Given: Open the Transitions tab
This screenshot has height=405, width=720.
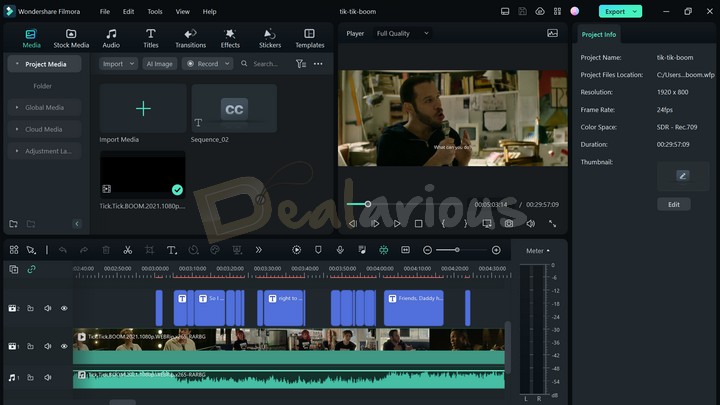Looking at the screenshot, I should pyautogui.click(x=190, y=39).
